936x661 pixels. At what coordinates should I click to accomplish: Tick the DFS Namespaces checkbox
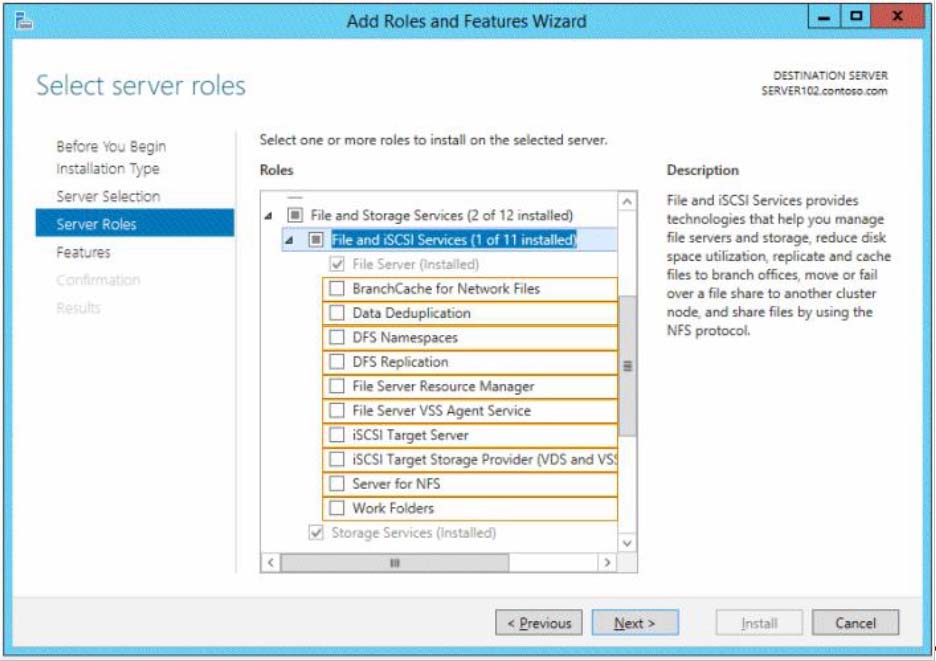pyautogui.click(x=337, y=337)
